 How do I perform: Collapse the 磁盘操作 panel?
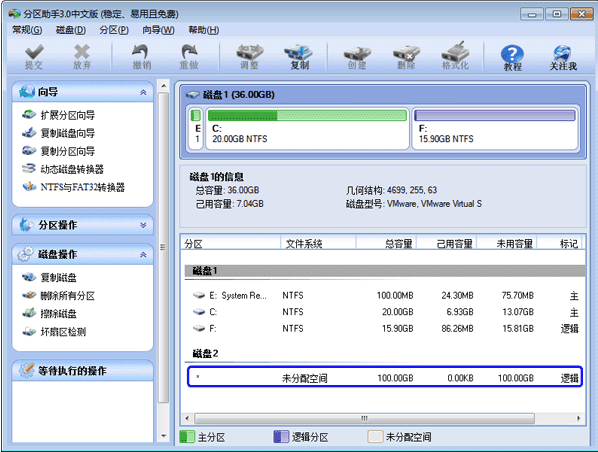point(143,254)
